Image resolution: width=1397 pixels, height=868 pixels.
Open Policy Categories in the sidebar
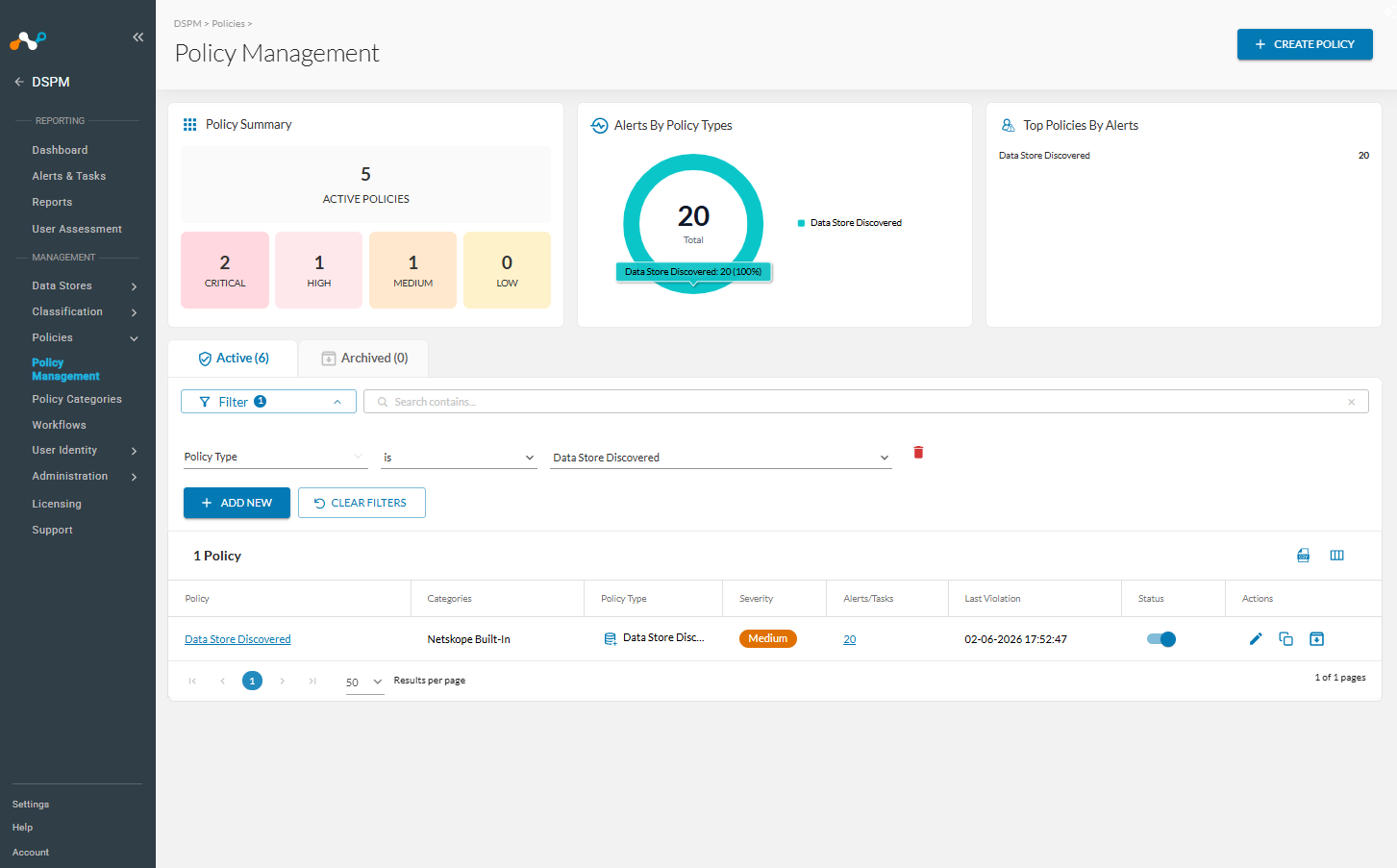[x=77, y=399]
